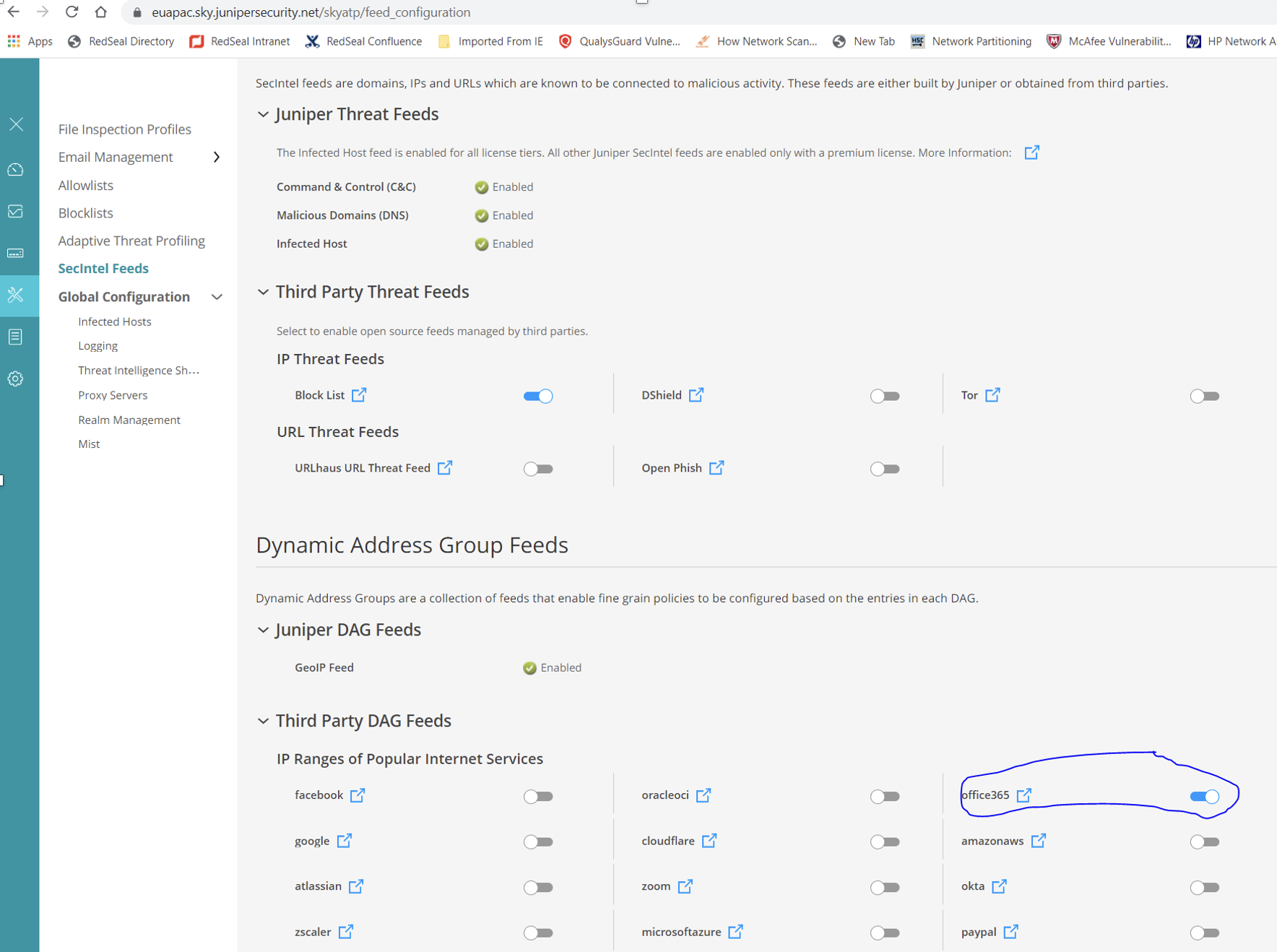Screen dimensions: 1277x952
Task: Open the Imported From IE bookmark folder
Action: (490, 41)
